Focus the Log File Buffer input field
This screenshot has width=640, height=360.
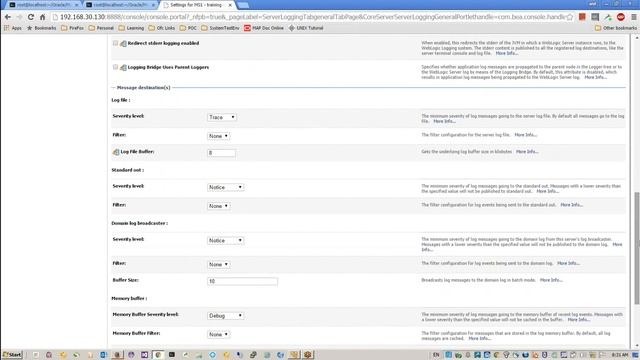click(x=221, y=153)
